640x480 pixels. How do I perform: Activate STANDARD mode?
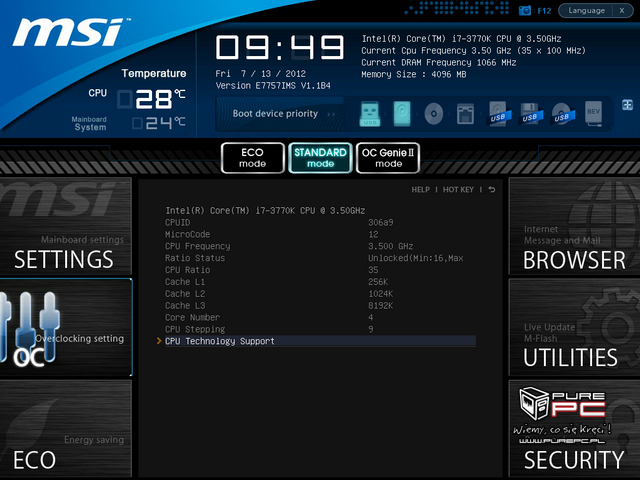tap(320, 158)
